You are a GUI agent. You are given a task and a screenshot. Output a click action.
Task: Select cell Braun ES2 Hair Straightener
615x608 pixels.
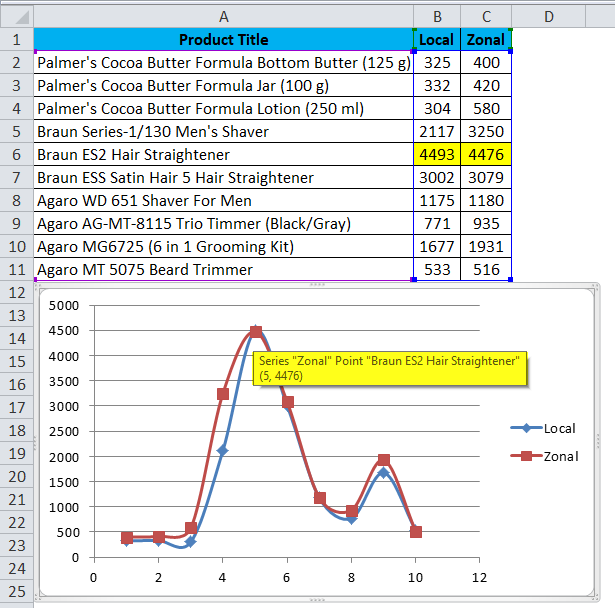click(224, 155)
